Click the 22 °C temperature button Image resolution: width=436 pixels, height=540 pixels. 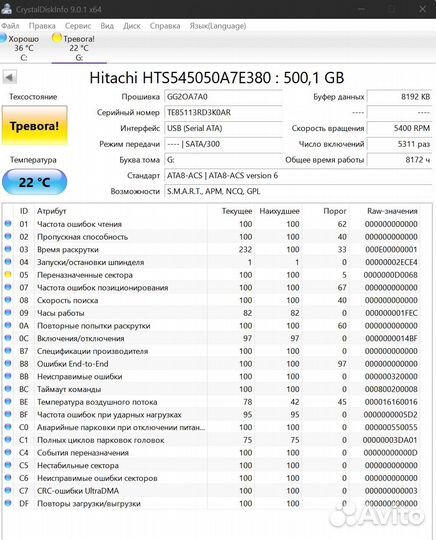34,182
